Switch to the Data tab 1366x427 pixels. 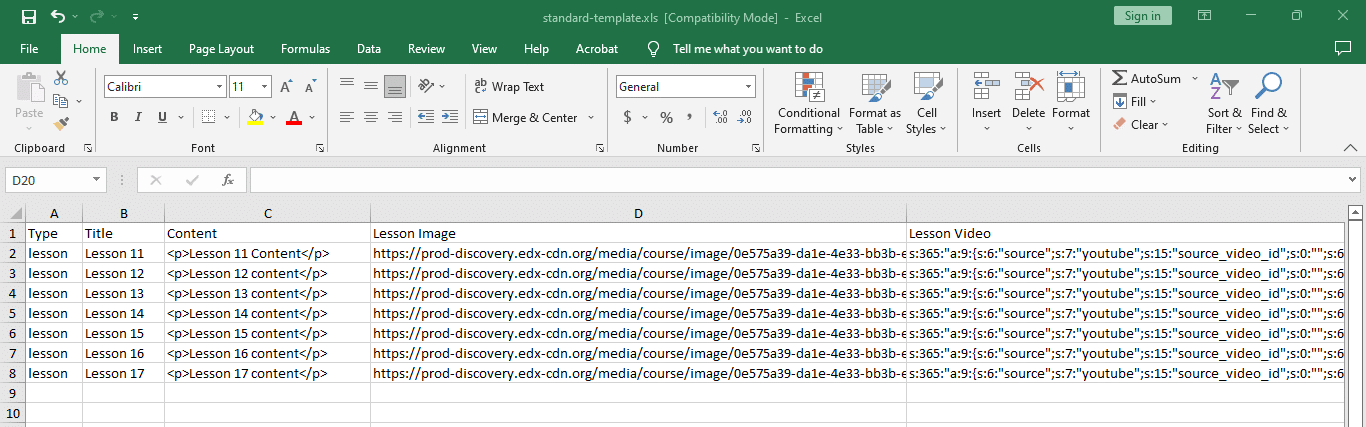[x=369, y=49]
